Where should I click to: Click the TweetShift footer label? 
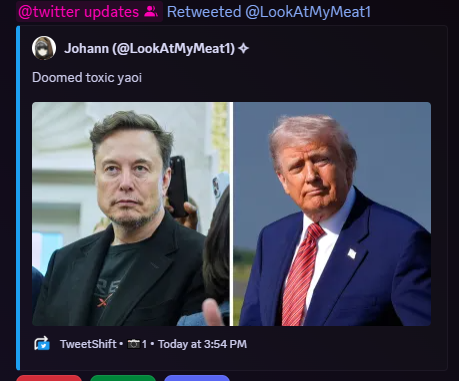(88, 344)
